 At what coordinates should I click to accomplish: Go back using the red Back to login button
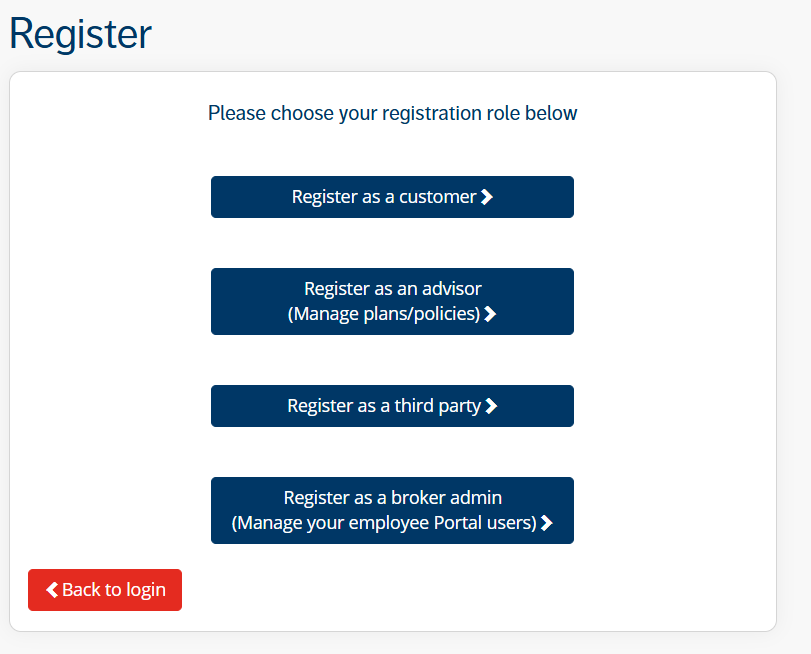coord(105,590)
